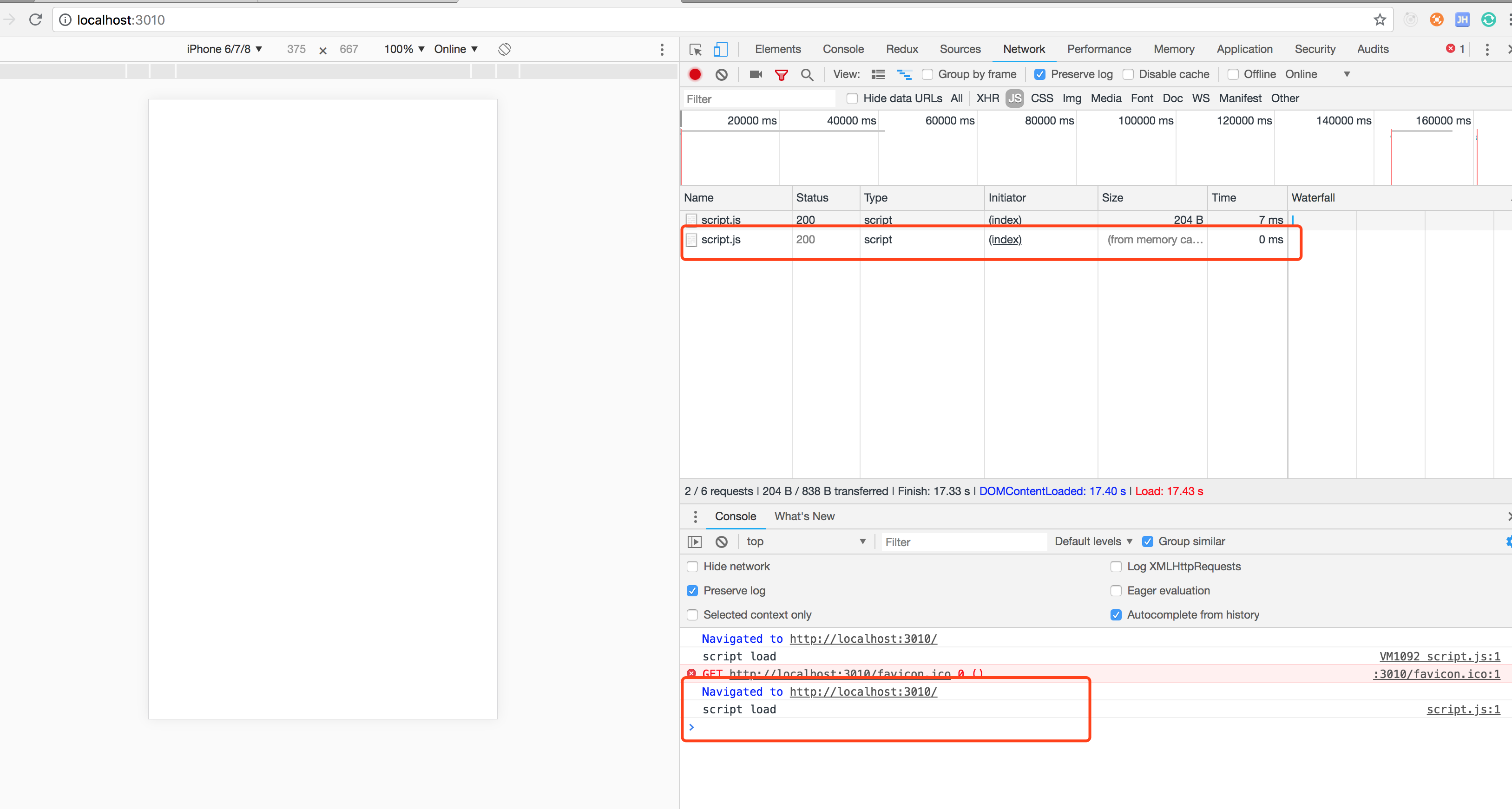This screenshot has height=809, width=1512.
Task: Rotate the device viewport orientation
Action: tap(504, 49)
